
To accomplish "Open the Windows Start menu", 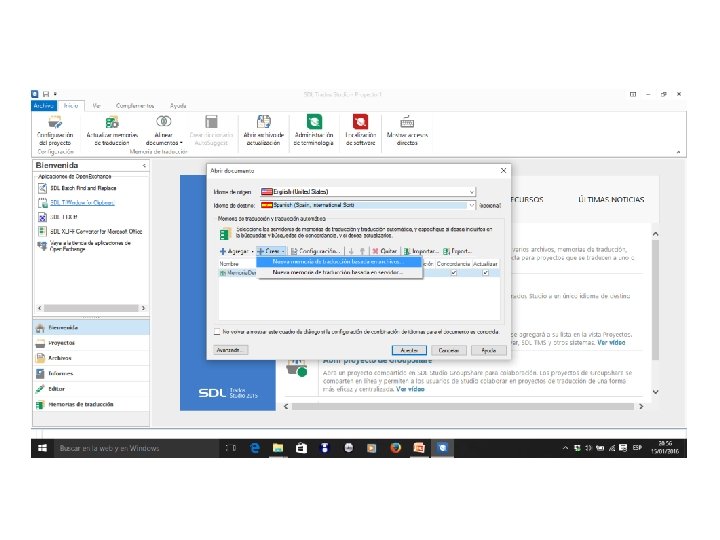I will (x=42, y=448).
